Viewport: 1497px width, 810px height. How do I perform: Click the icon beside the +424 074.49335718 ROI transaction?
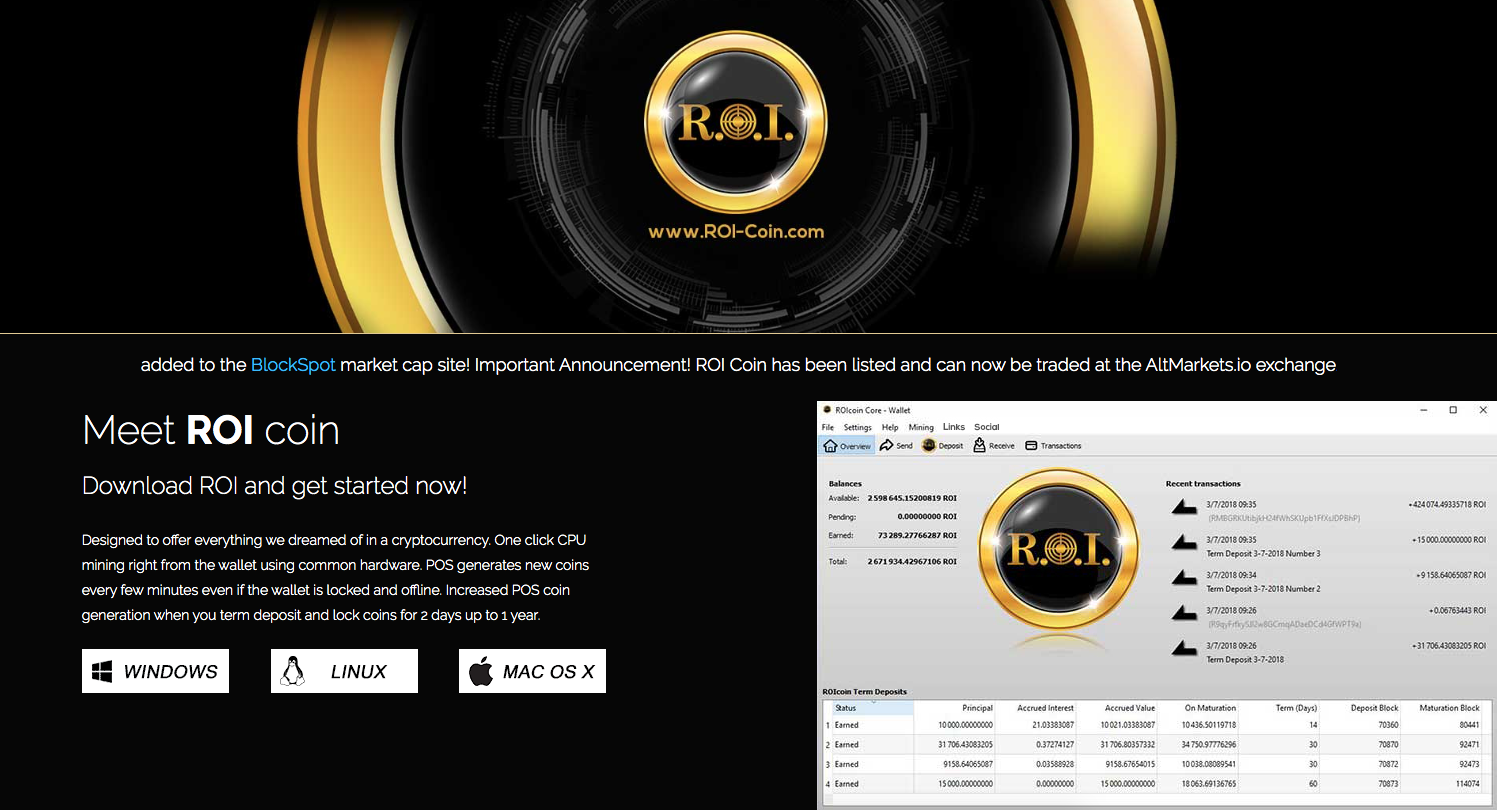click(x=1185, y=509)
